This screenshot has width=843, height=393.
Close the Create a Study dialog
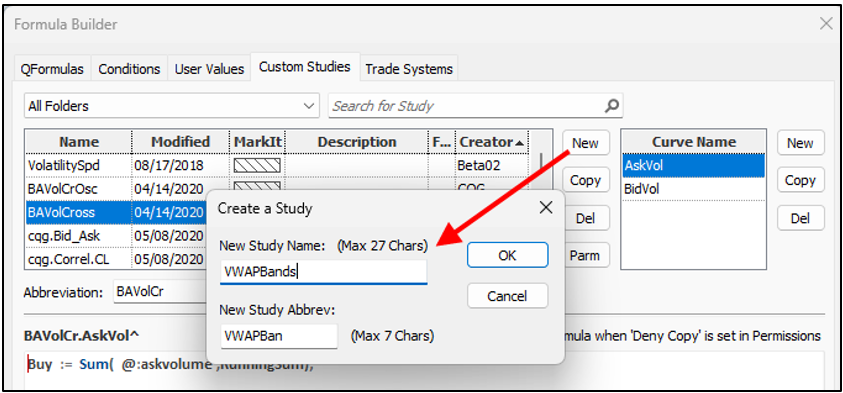point(546,208)
